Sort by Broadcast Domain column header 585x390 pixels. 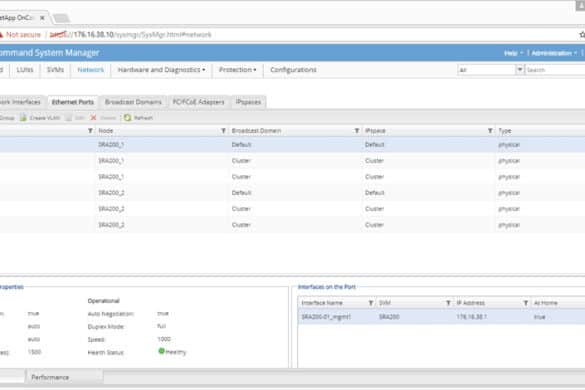pyautogui.click(x=256, y=131)
